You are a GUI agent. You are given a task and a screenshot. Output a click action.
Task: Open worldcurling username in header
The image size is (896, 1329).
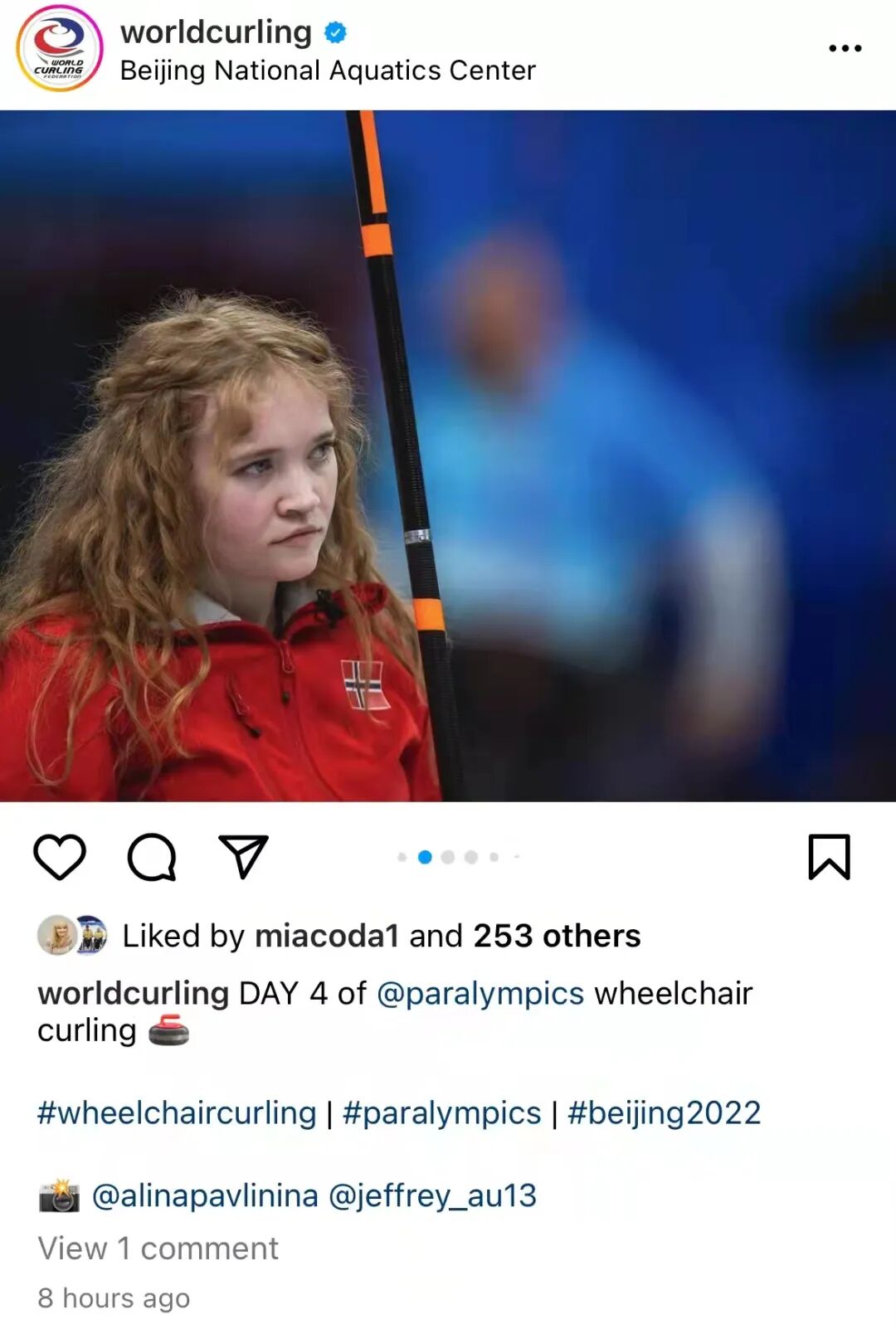pos(216,32)
